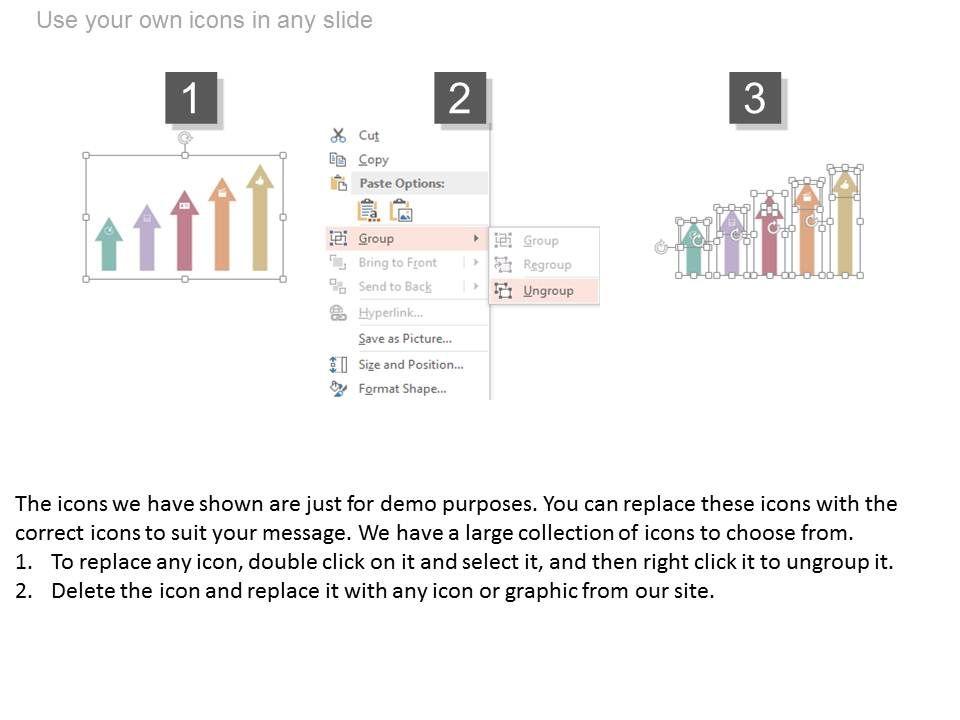Click the red arrow in grouped chart
This screenshot has height=720, width=960.
click(x=184, y=231)
